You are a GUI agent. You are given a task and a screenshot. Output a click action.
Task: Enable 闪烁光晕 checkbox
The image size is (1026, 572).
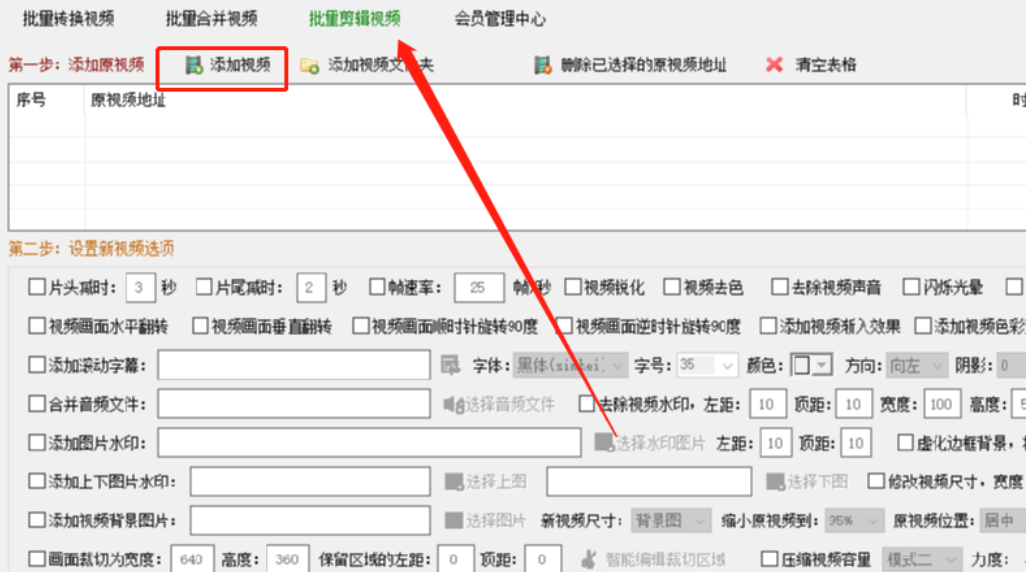(x=911, y=287)
